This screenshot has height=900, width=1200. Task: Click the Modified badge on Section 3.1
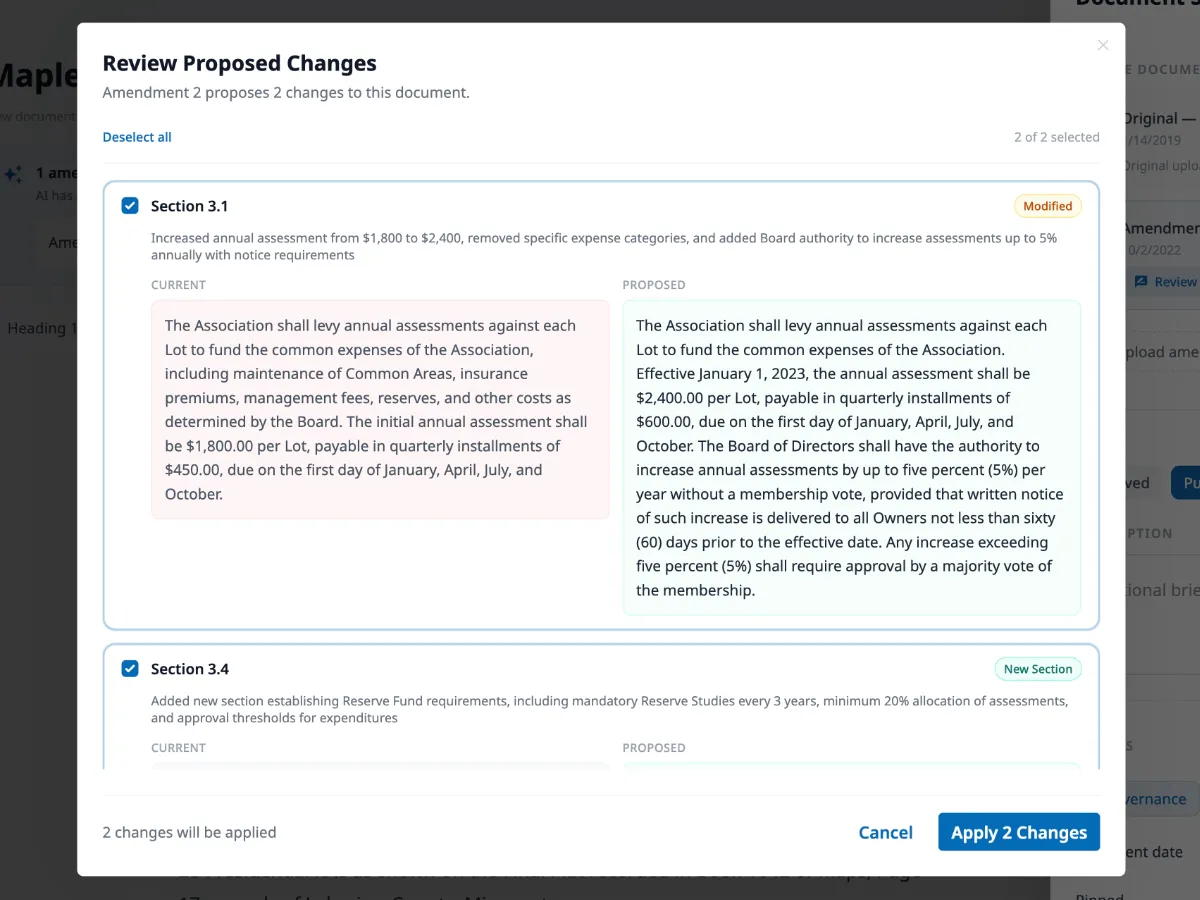pyautogui.click(x=1047, y=205)
